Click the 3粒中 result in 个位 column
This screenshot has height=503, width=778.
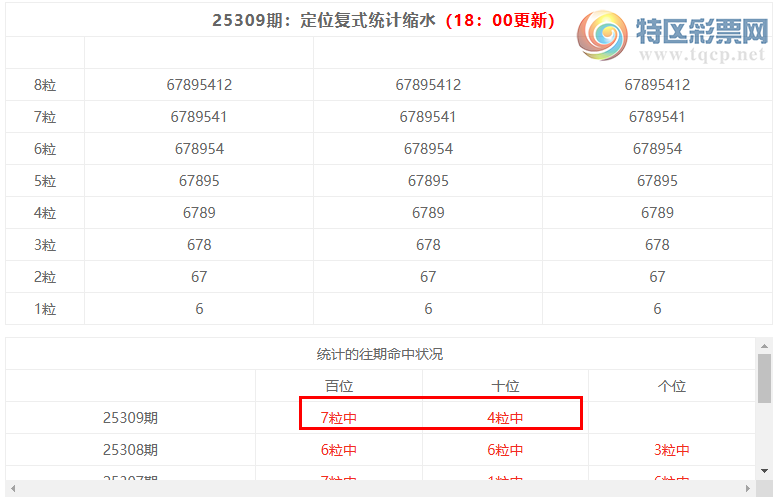(x=671, y=450)
